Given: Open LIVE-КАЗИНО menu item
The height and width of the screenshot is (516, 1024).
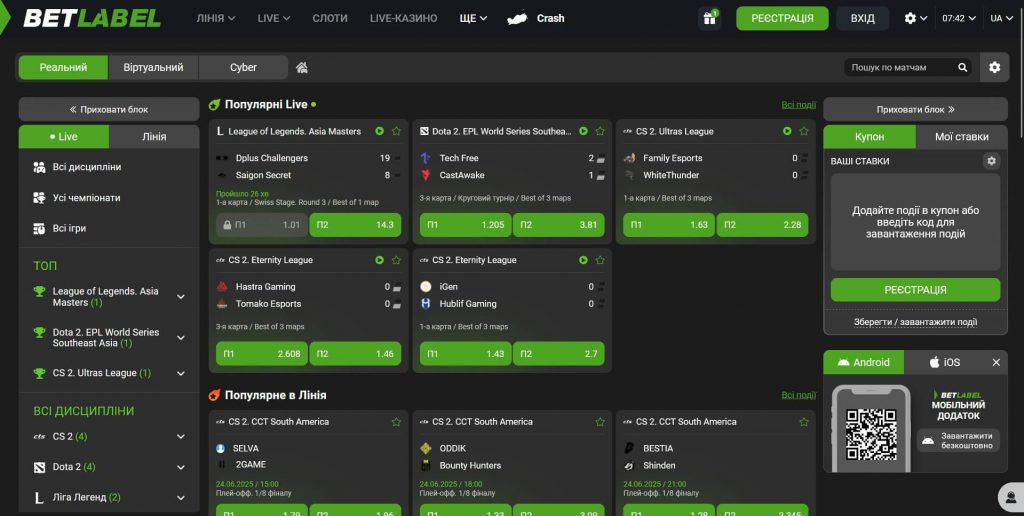Looking at the screenshot, I should point(404,18).
